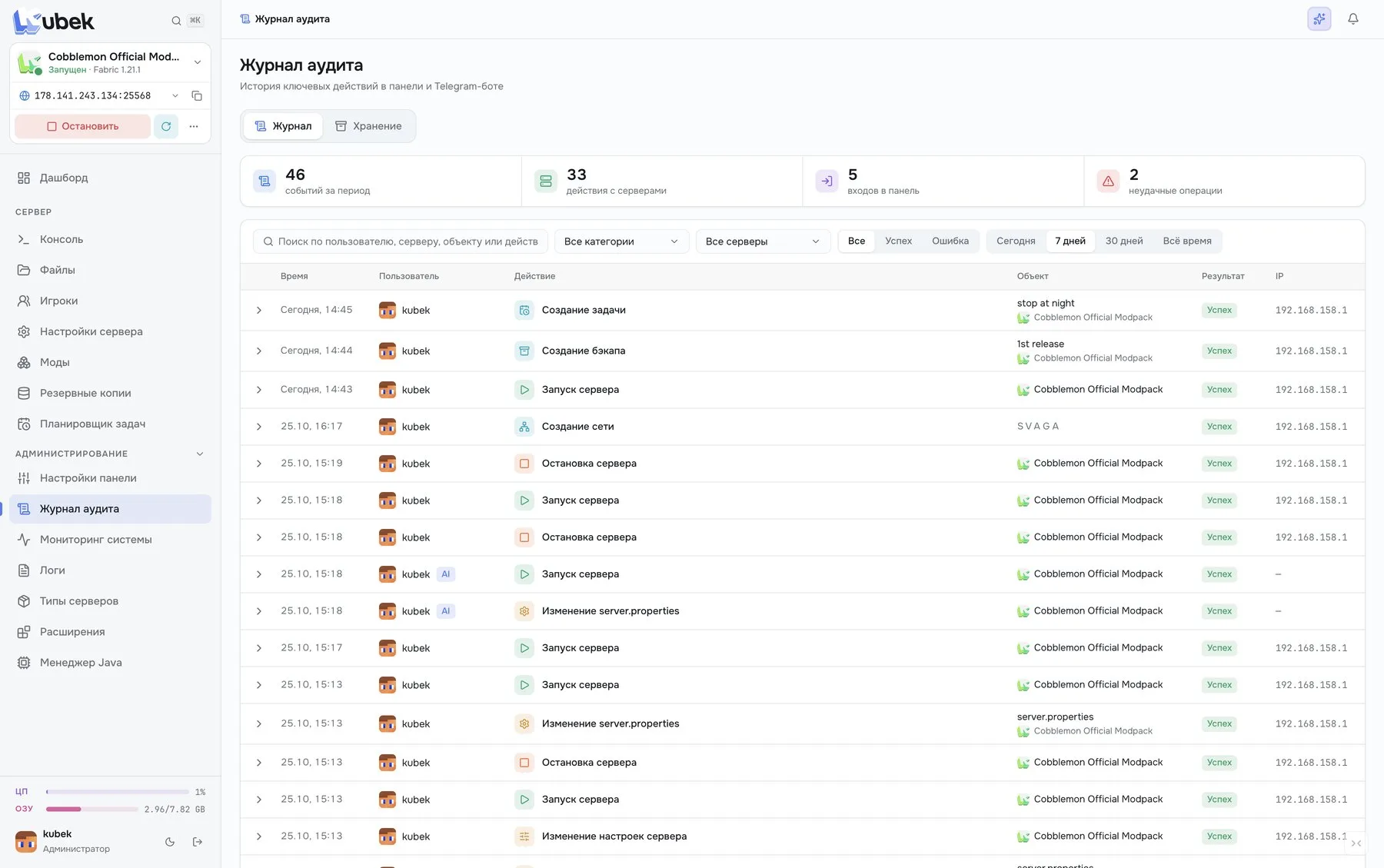Open Консоль in the sidebar
This screenshot has height=868, width=1384.
[x=110, y=239]
